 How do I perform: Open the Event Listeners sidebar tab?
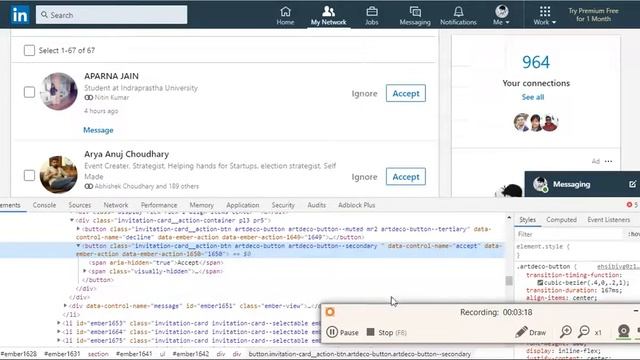click(x=609, y=220)
